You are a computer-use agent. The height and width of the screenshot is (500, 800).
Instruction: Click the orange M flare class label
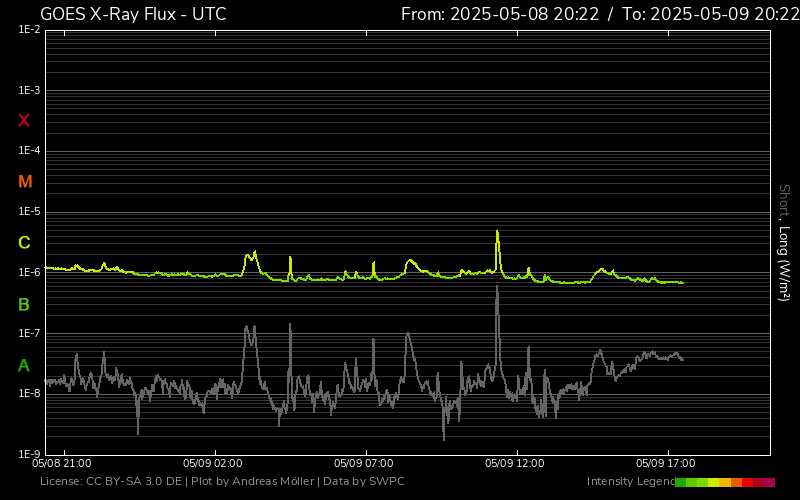click(x=25, y=182)
